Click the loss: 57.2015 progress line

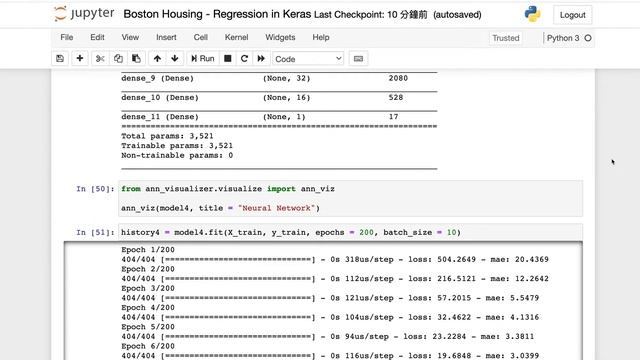(330, 298)
